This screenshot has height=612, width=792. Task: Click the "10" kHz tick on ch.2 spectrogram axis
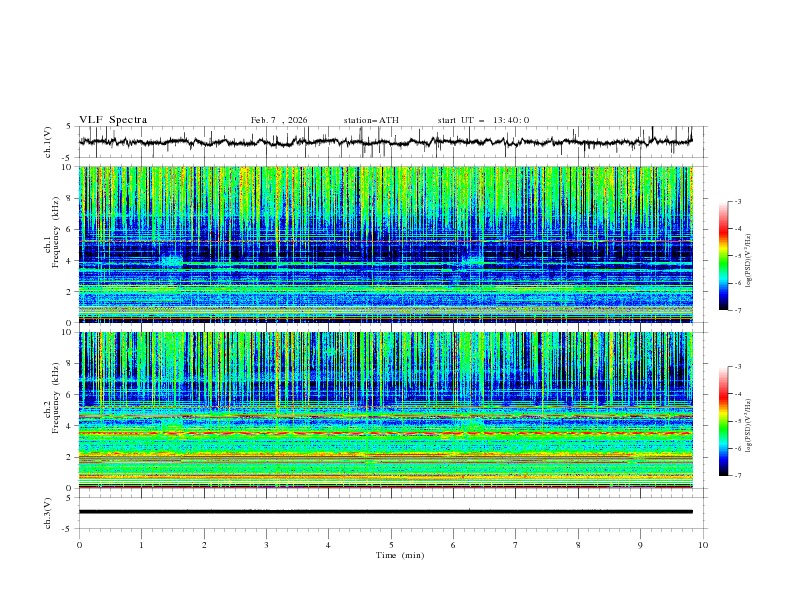(x=67, y=332)
